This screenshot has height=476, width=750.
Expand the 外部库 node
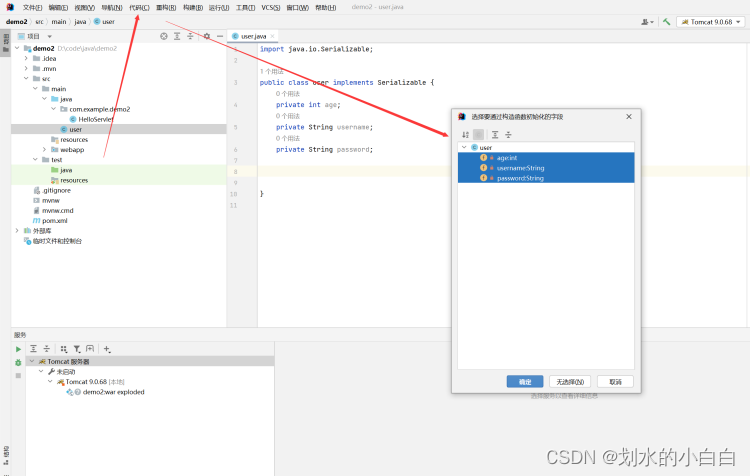[x=17, y=231]
